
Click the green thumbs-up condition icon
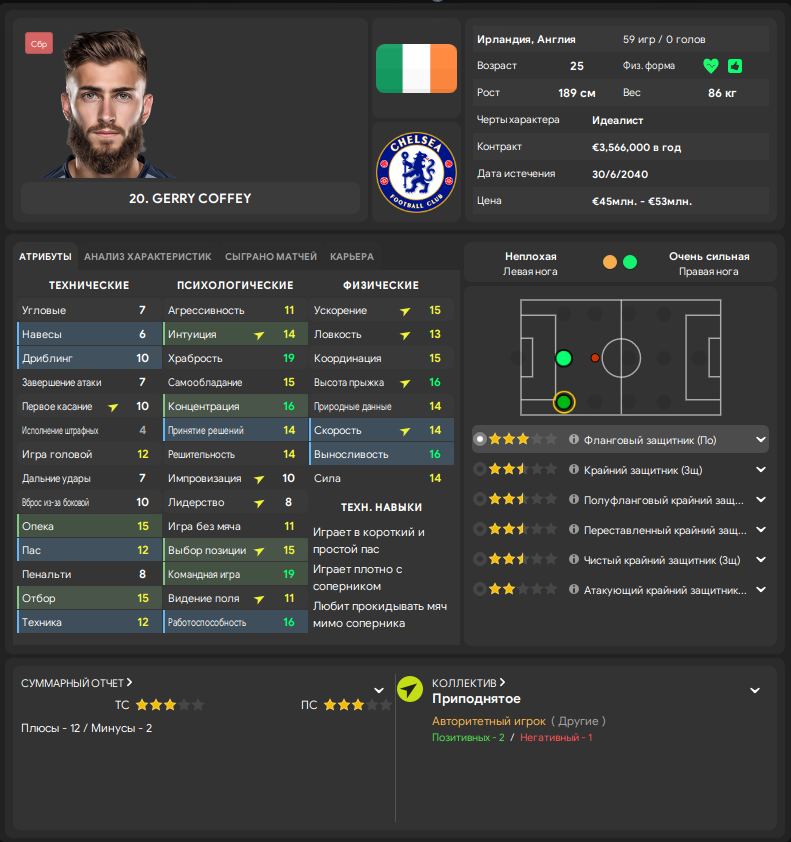735,66
